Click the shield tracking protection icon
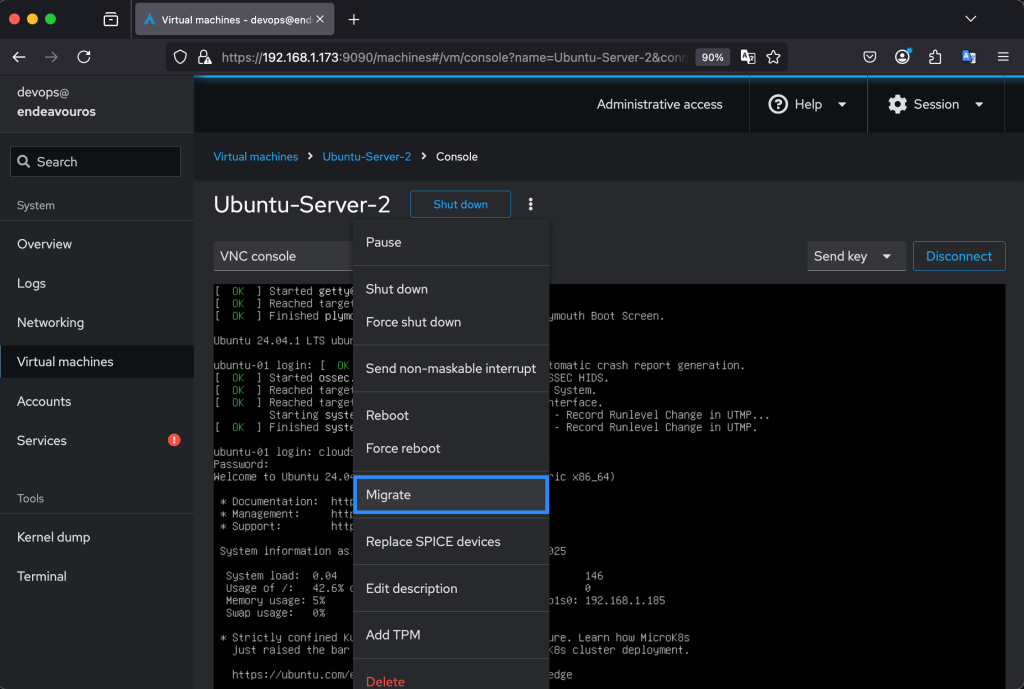Screen dimensions: 1024x689 tap(180, 57)
